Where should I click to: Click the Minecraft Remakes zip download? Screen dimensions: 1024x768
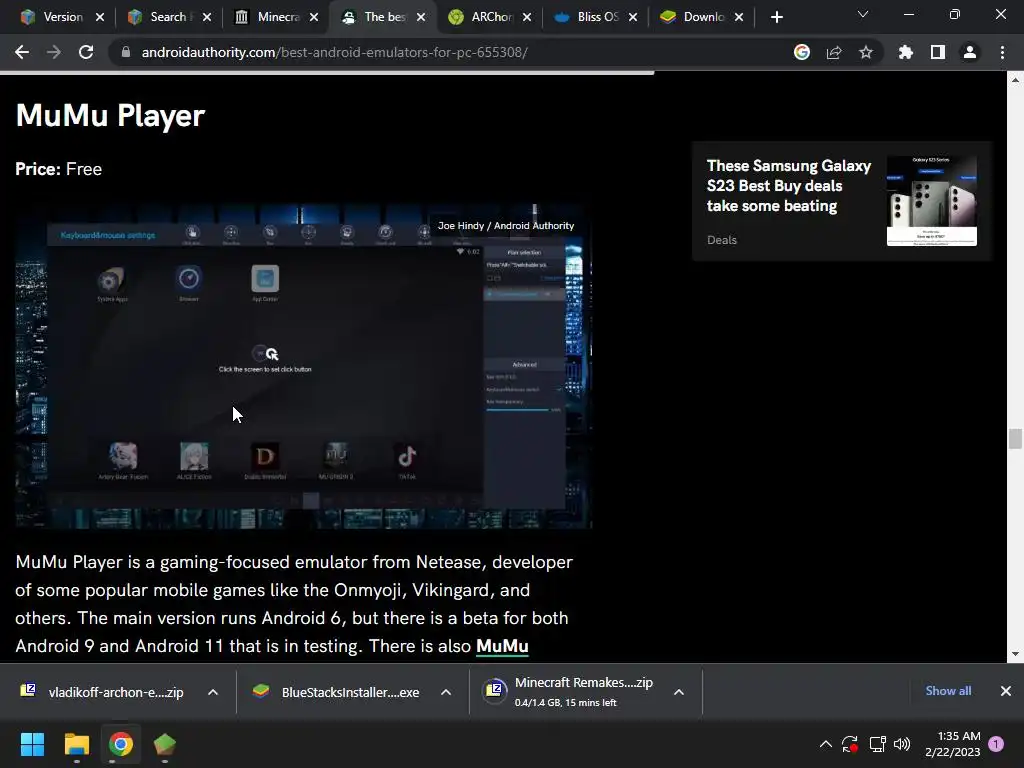[x=568, y=692]
